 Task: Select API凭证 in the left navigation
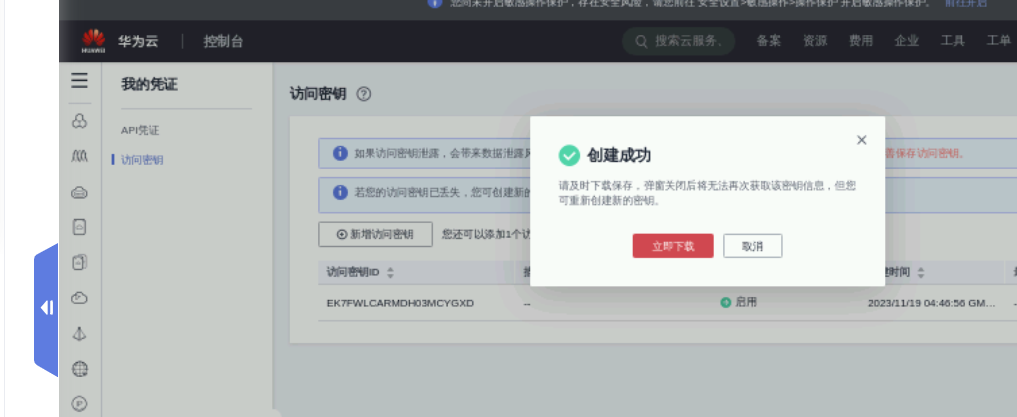139,130
